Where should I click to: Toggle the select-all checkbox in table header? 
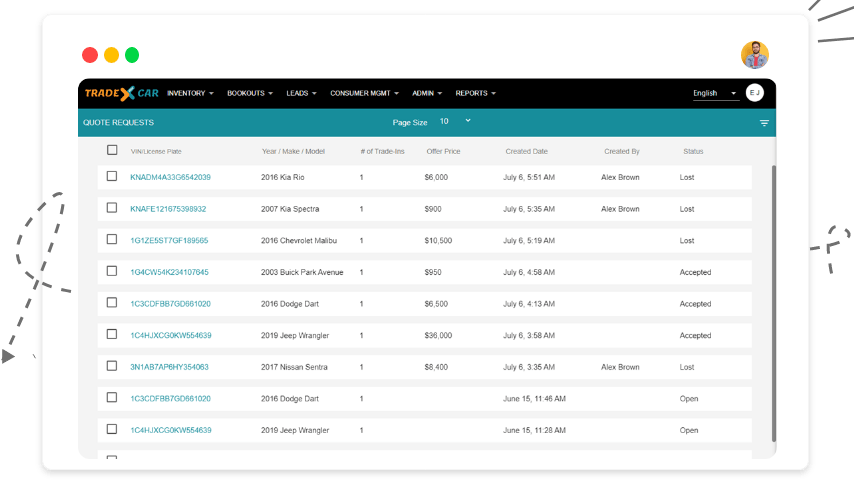tap(112, 151)
